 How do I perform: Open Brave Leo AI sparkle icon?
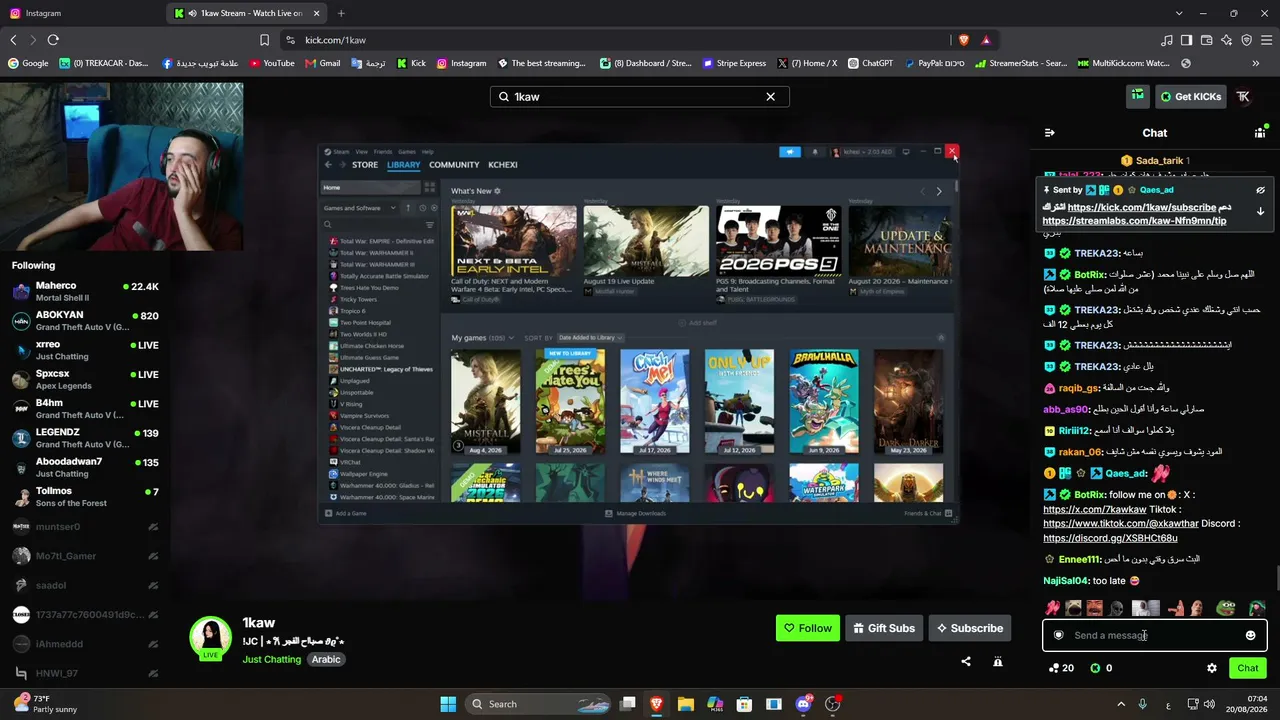pos(1227,40)
